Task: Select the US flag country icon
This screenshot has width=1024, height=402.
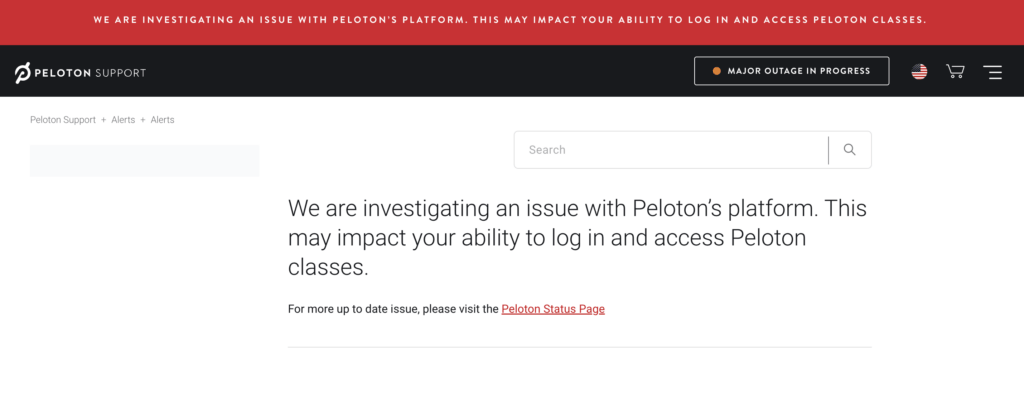Action: [919, 72]
